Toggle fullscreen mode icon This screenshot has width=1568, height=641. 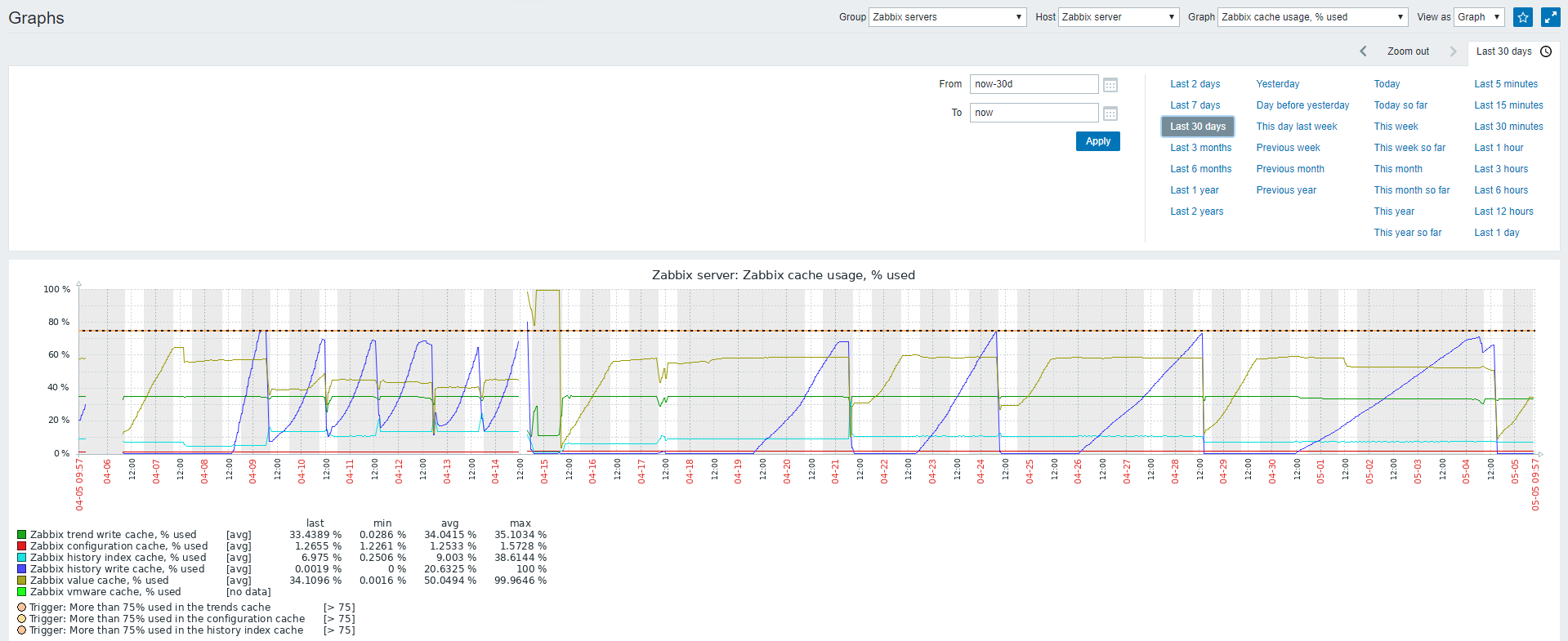pyautogui.click(x=1550, y=17)
